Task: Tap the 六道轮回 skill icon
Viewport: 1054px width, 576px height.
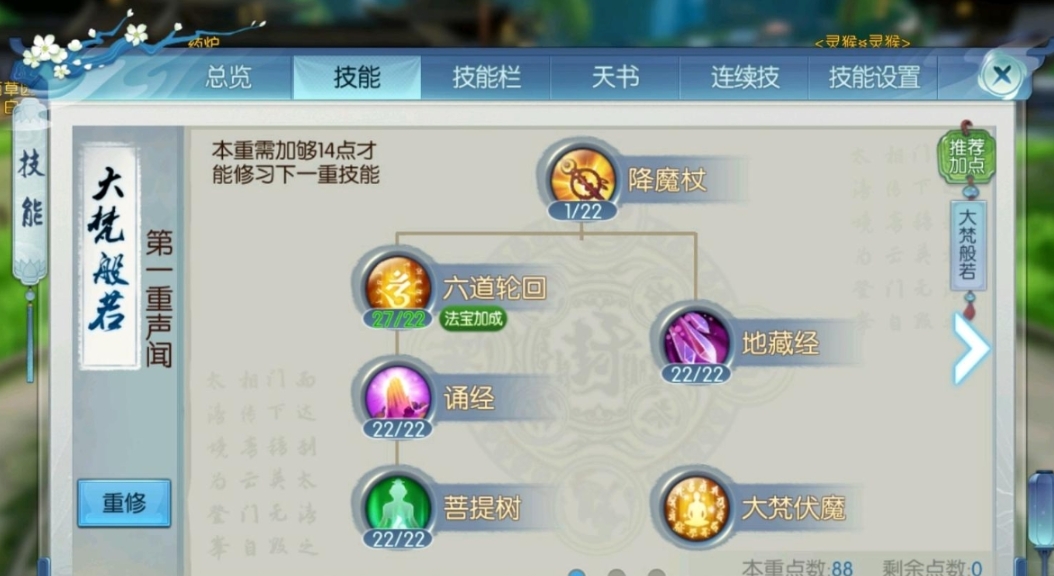Action: (x=397, y=286)
